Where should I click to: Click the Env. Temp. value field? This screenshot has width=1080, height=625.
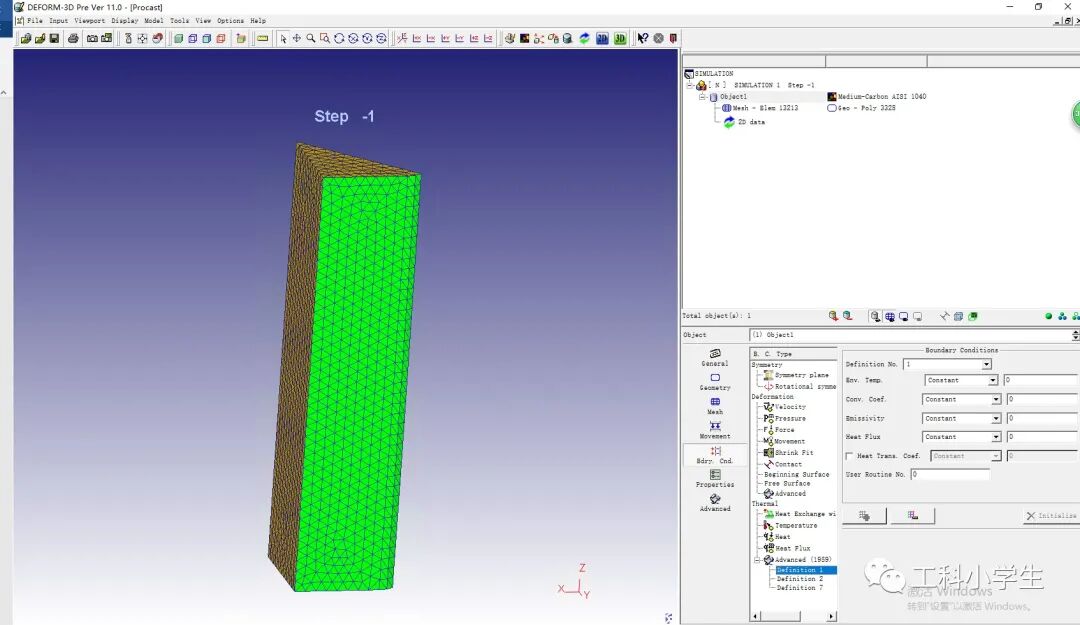point(1040,380)
